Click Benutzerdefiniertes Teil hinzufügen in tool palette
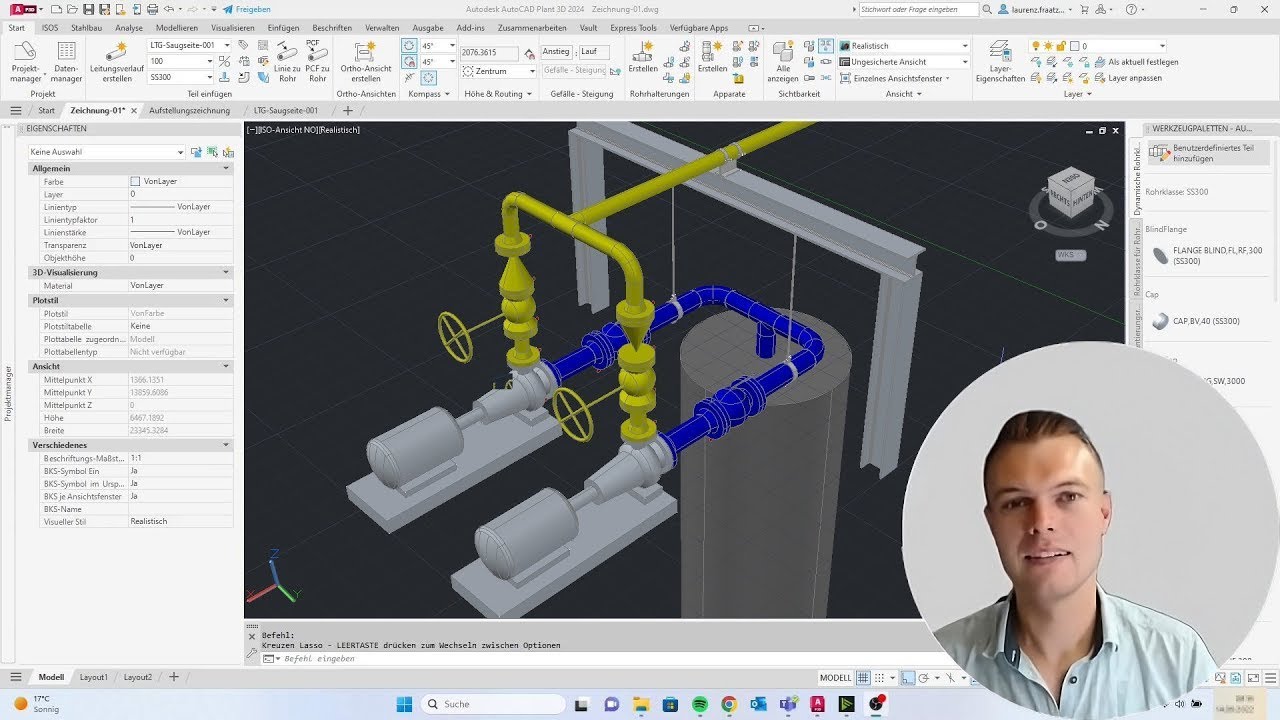The width and height of the screenshot is (1280, 720). coord(1208,153)
